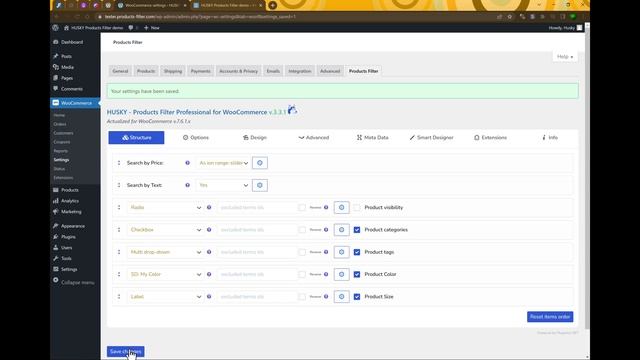The height and width of the screenshot is (360, 640).
Task: Open Products in the admin sidebar
Action: [69, 190]
